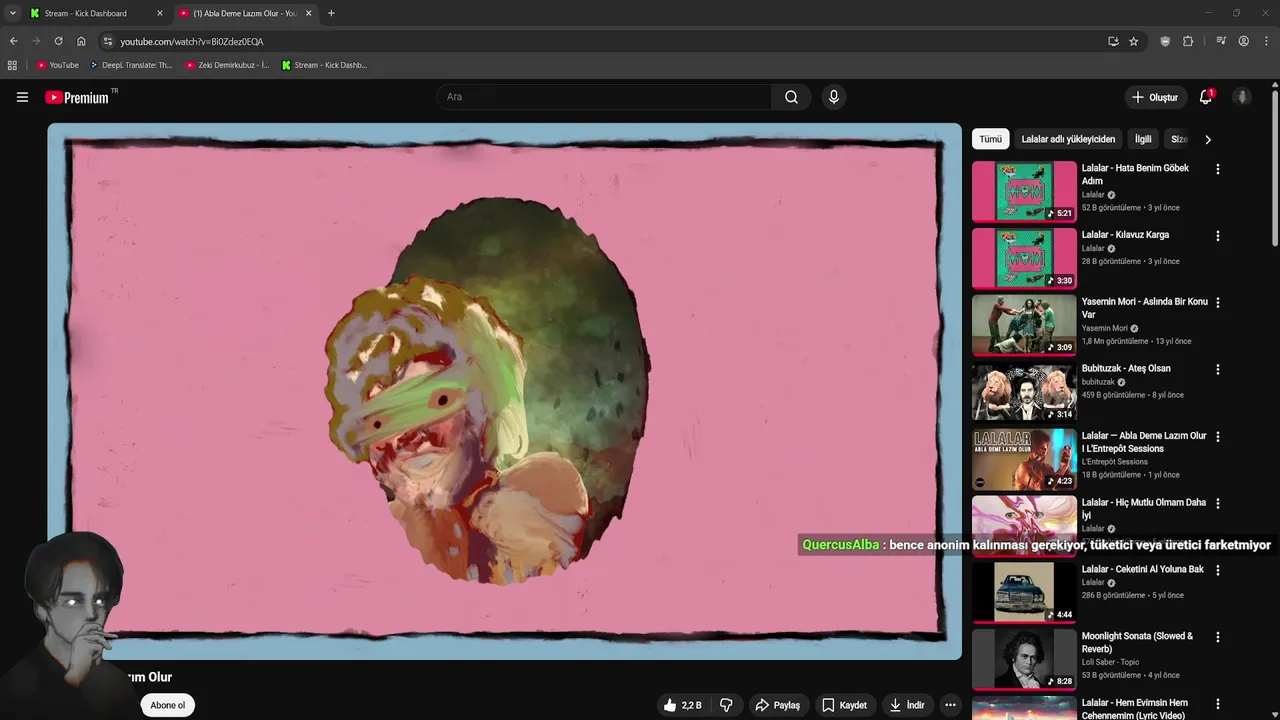Click the video player to pause
Viewport: 1280px width, 720px height.
(x=504, y=391)
